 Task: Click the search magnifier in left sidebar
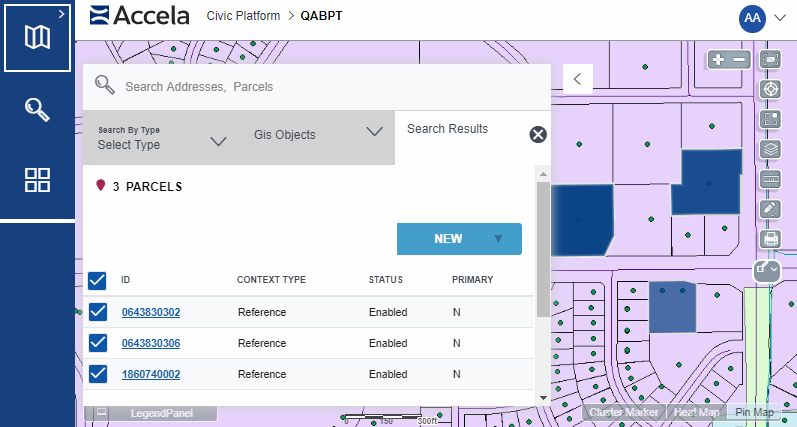[x=37, y=109]
